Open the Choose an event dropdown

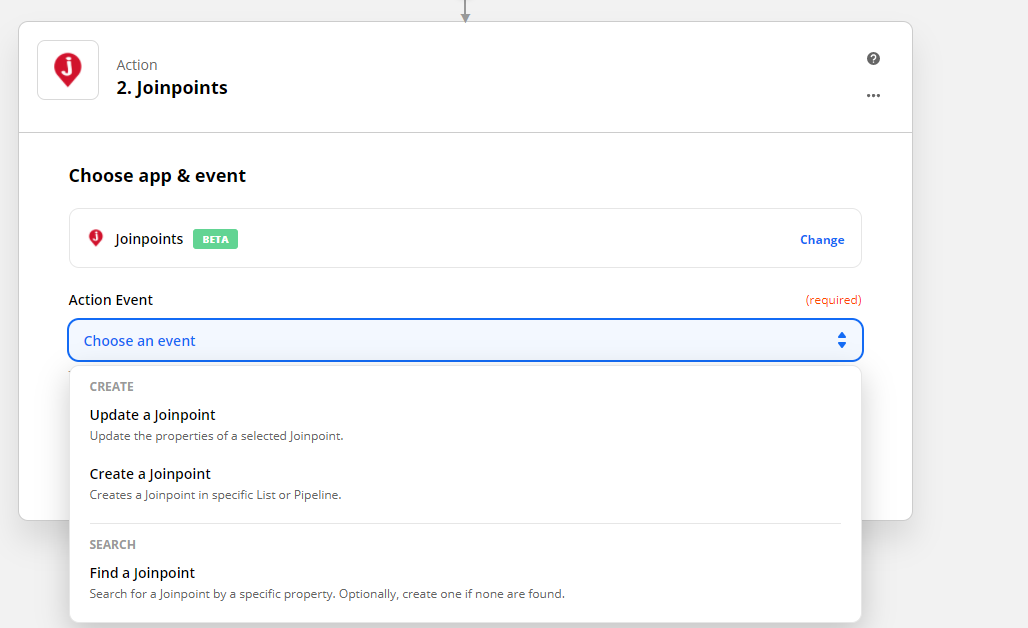465,340
